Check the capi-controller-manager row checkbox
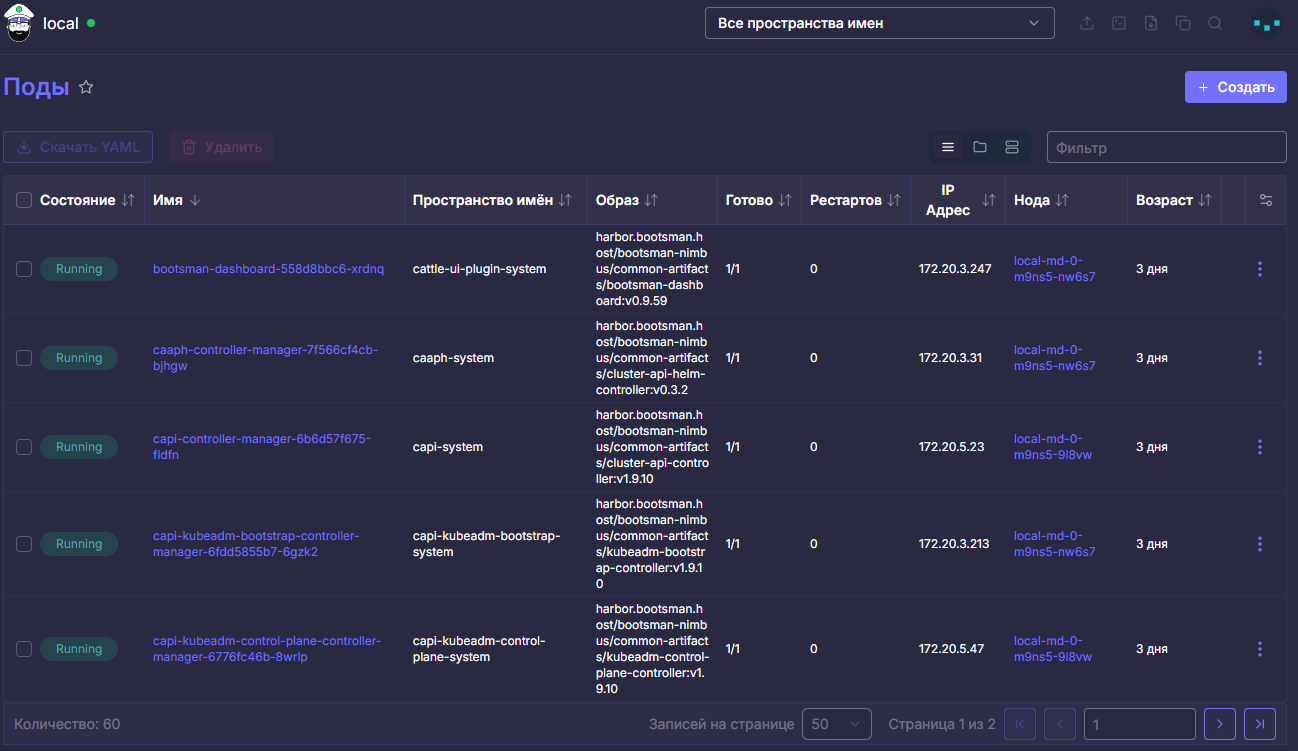 (x=24, y=447)
